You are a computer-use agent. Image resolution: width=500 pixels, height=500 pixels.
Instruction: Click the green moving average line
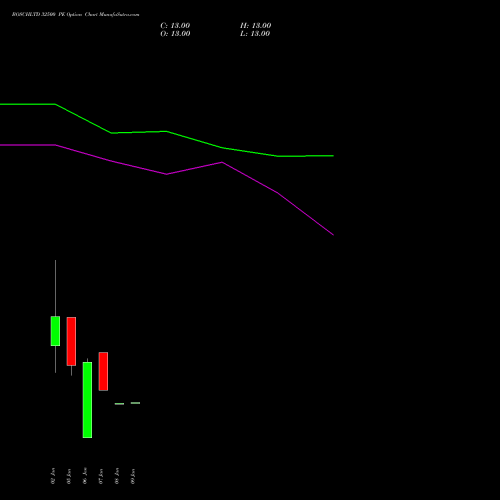[167, 131]
